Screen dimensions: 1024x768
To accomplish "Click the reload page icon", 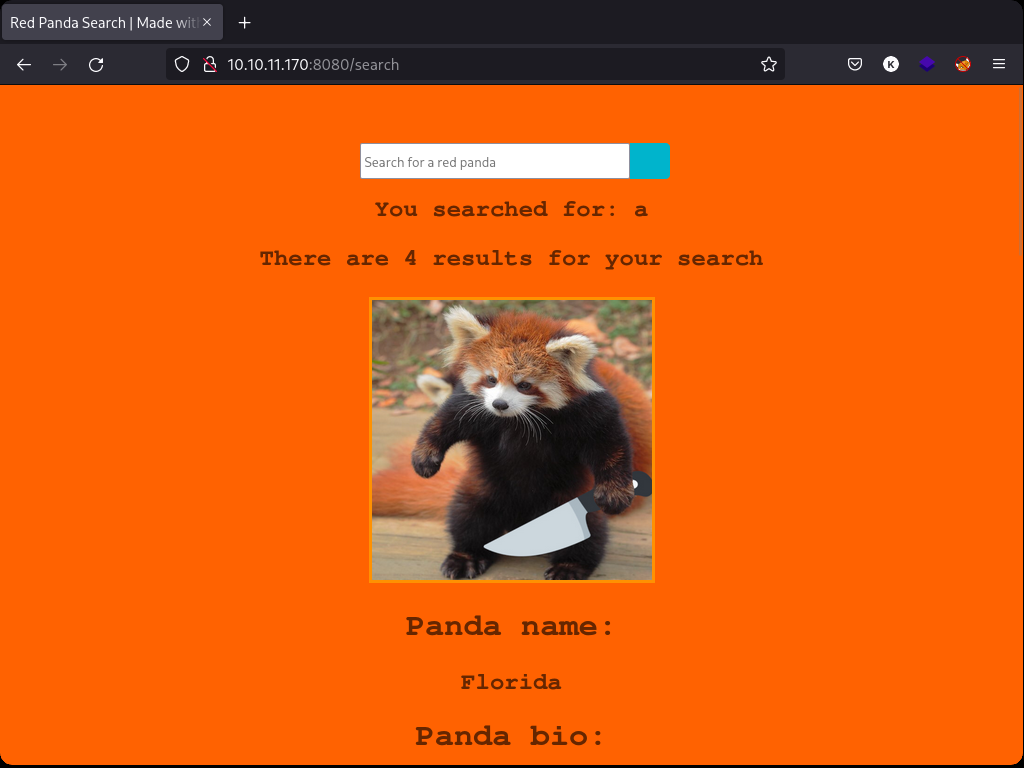I will click(x=96, y=64).
